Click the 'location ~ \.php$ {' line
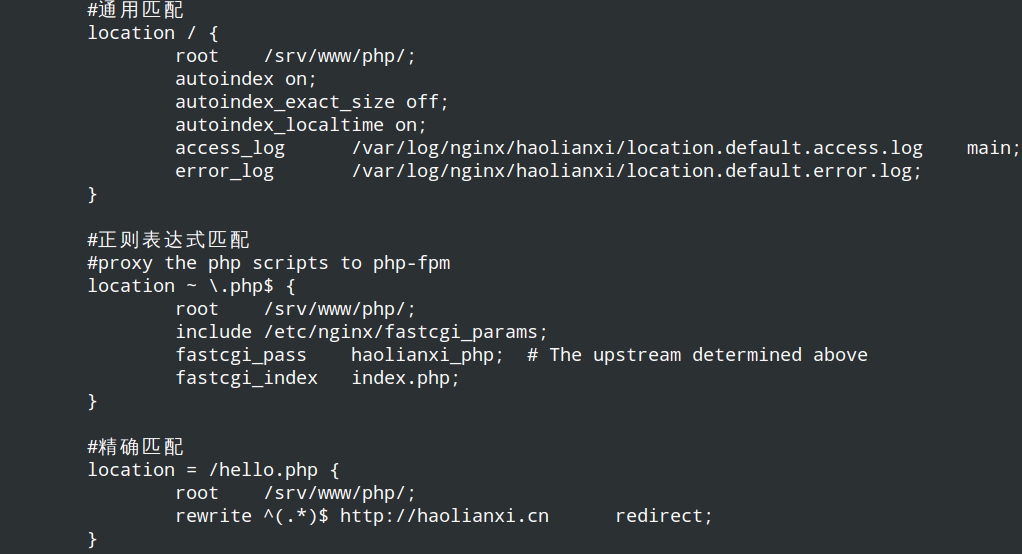This screenshot has width=1022, height=554. [192, 286]
